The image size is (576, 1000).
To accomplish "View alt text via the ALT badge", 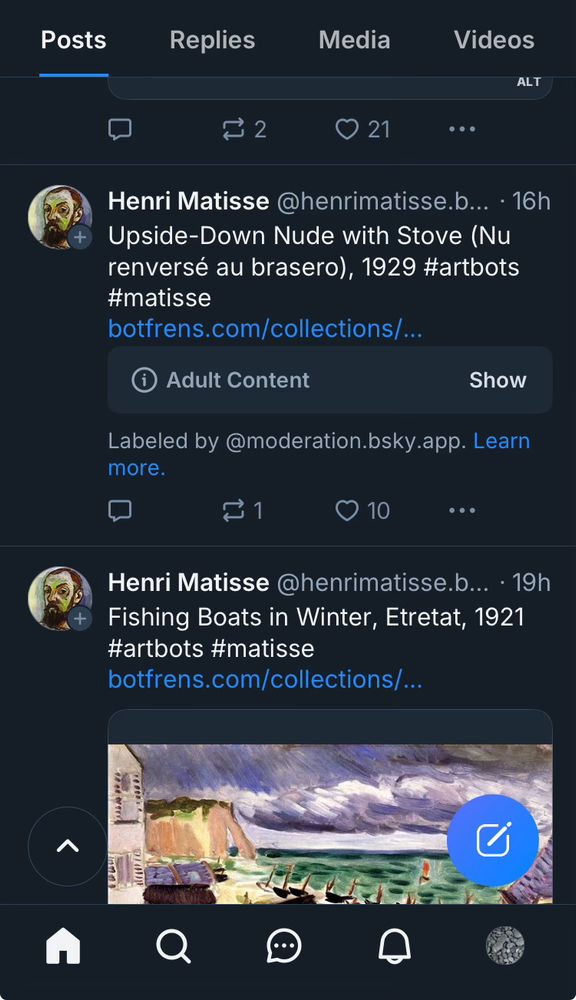I will point(529,82).
